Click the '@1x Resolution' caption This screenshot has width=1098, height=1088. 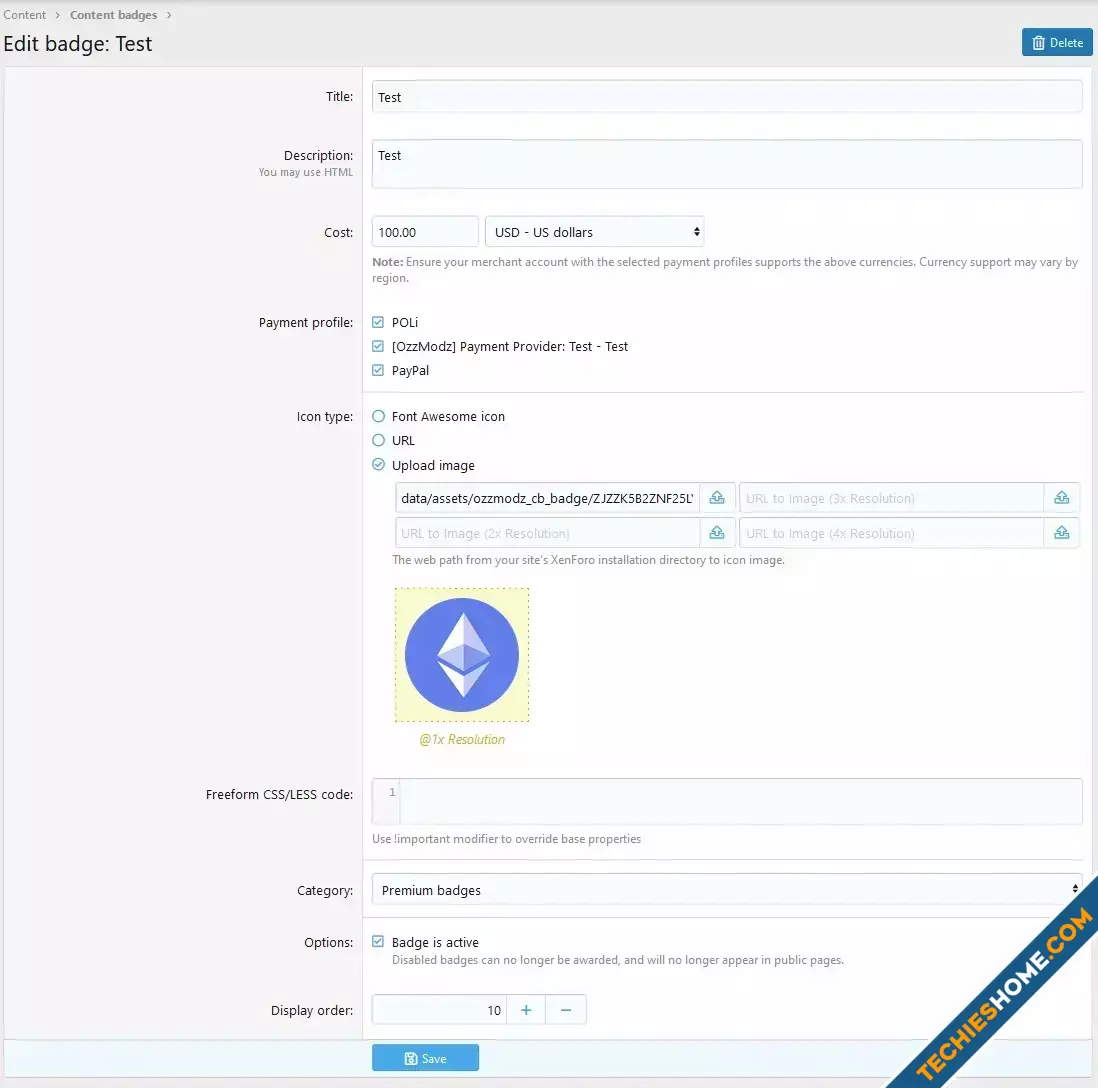click(x=462, y=739)
